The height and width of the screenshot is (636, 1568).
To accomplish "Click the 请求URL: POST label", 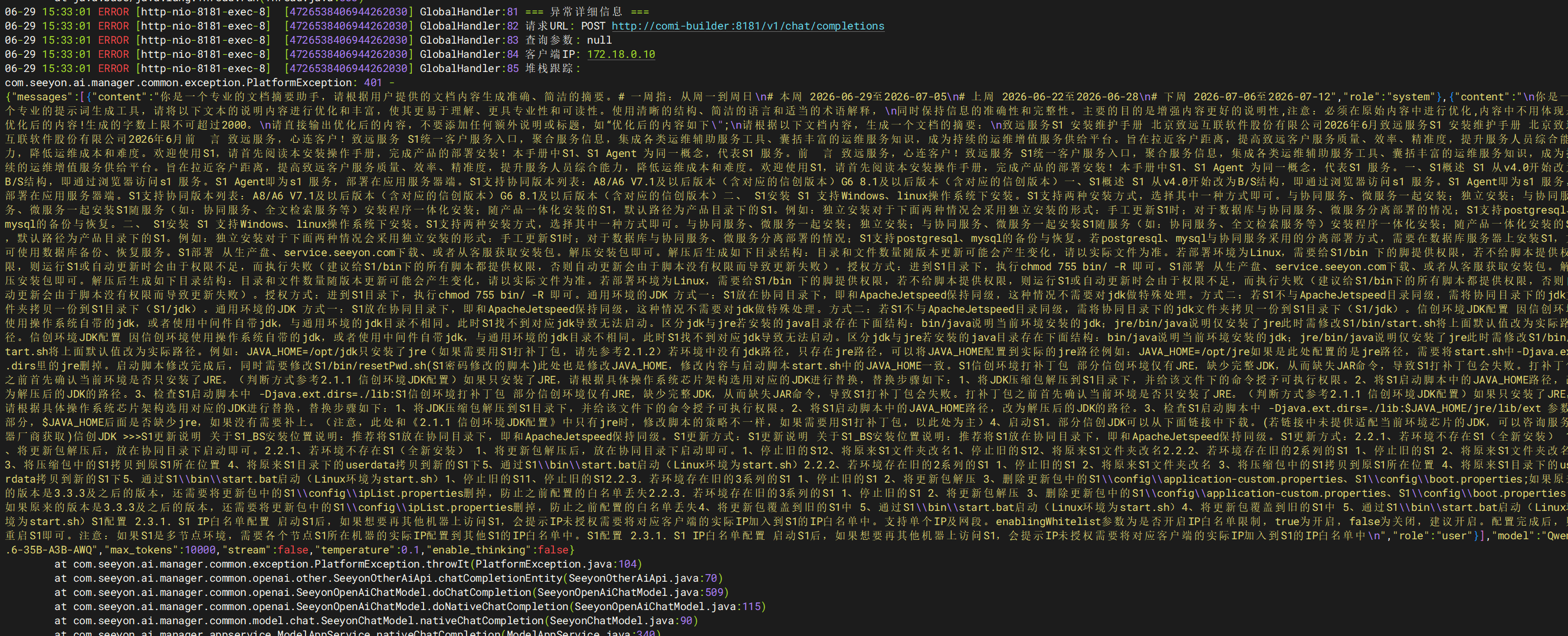I will point(566,26).
